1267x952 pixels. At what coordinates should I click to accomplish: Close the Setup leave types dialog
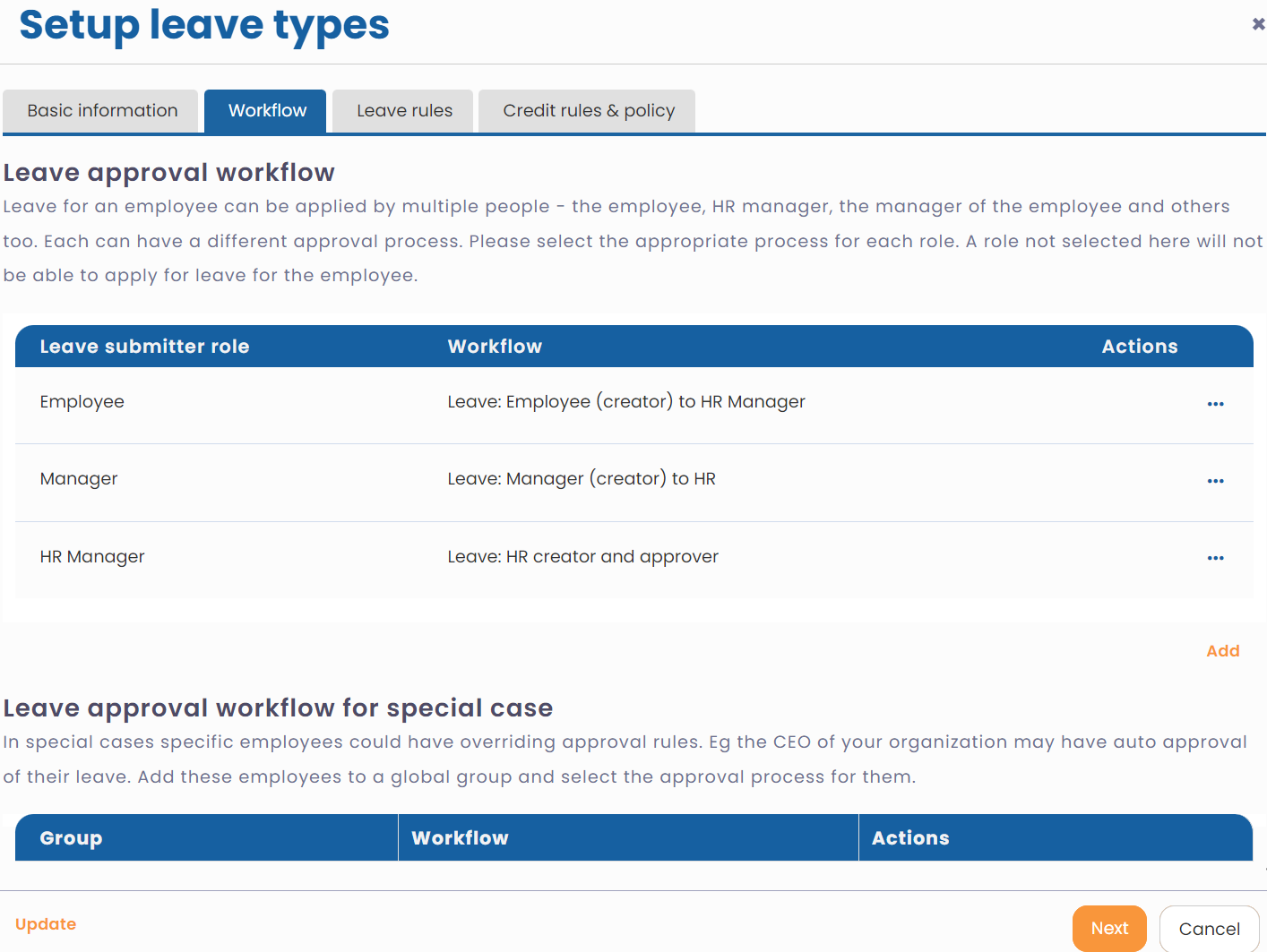coord(1258,23)
